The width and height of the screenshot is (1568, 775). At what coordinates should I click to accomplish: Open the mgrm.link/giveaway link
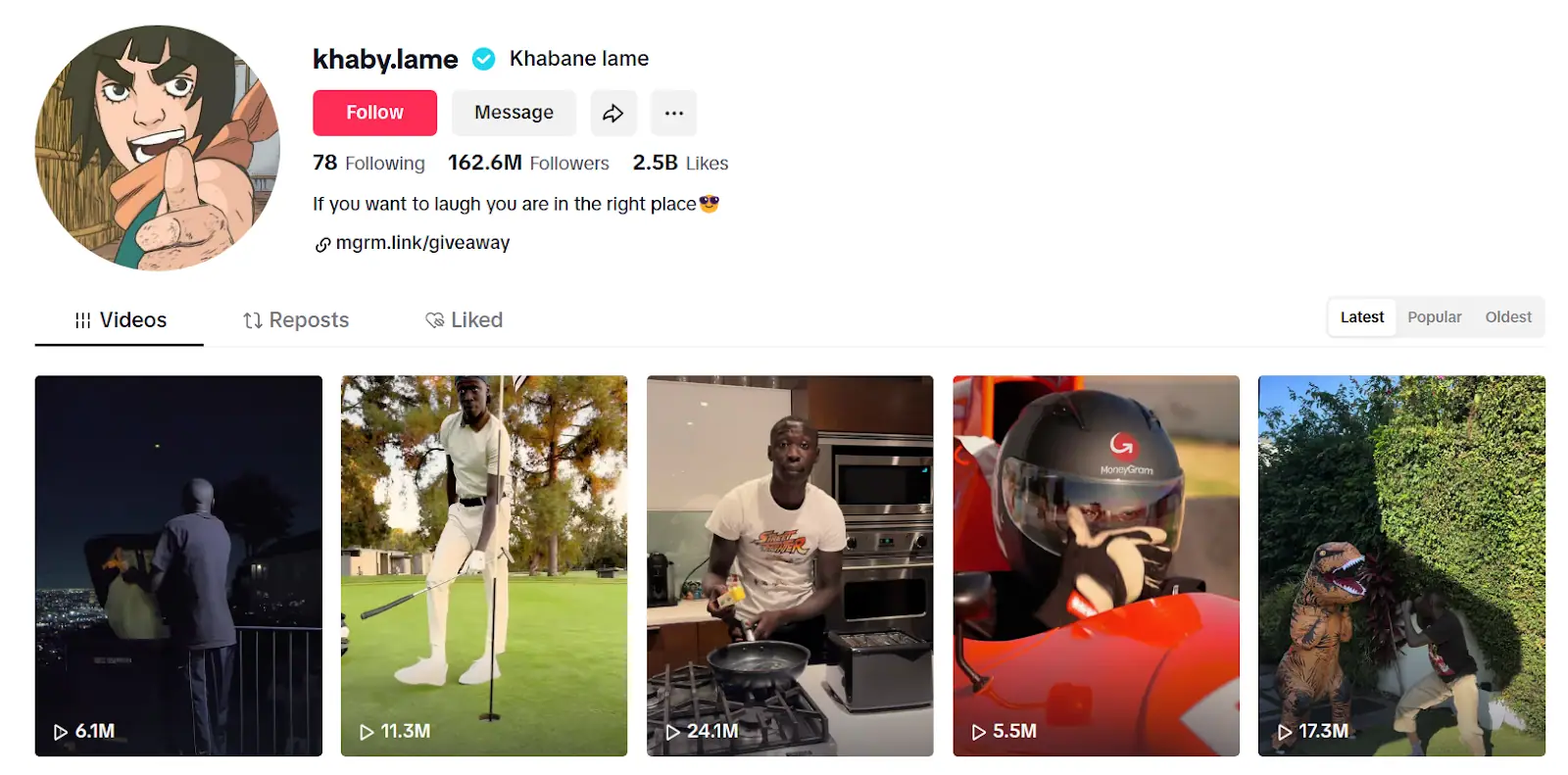(x=422, y=243)
